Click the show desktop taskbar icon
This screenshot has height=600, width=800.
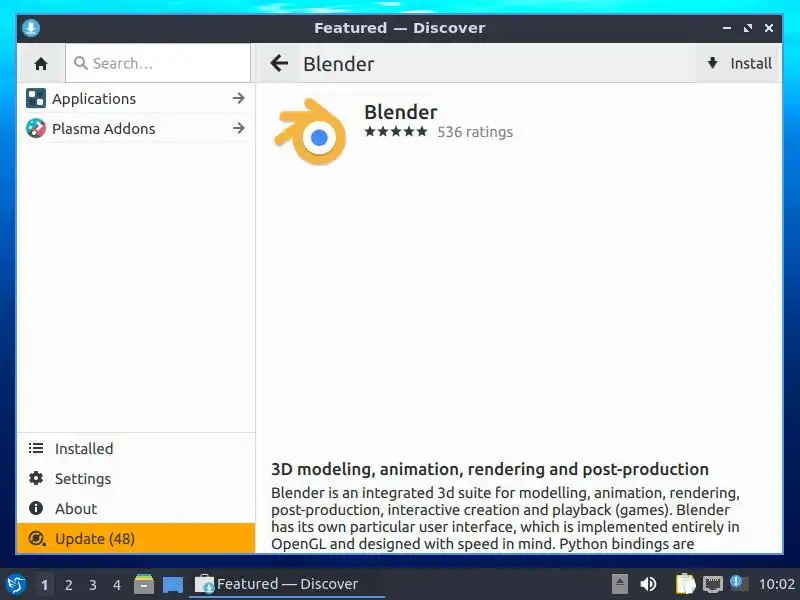(172, 585)
